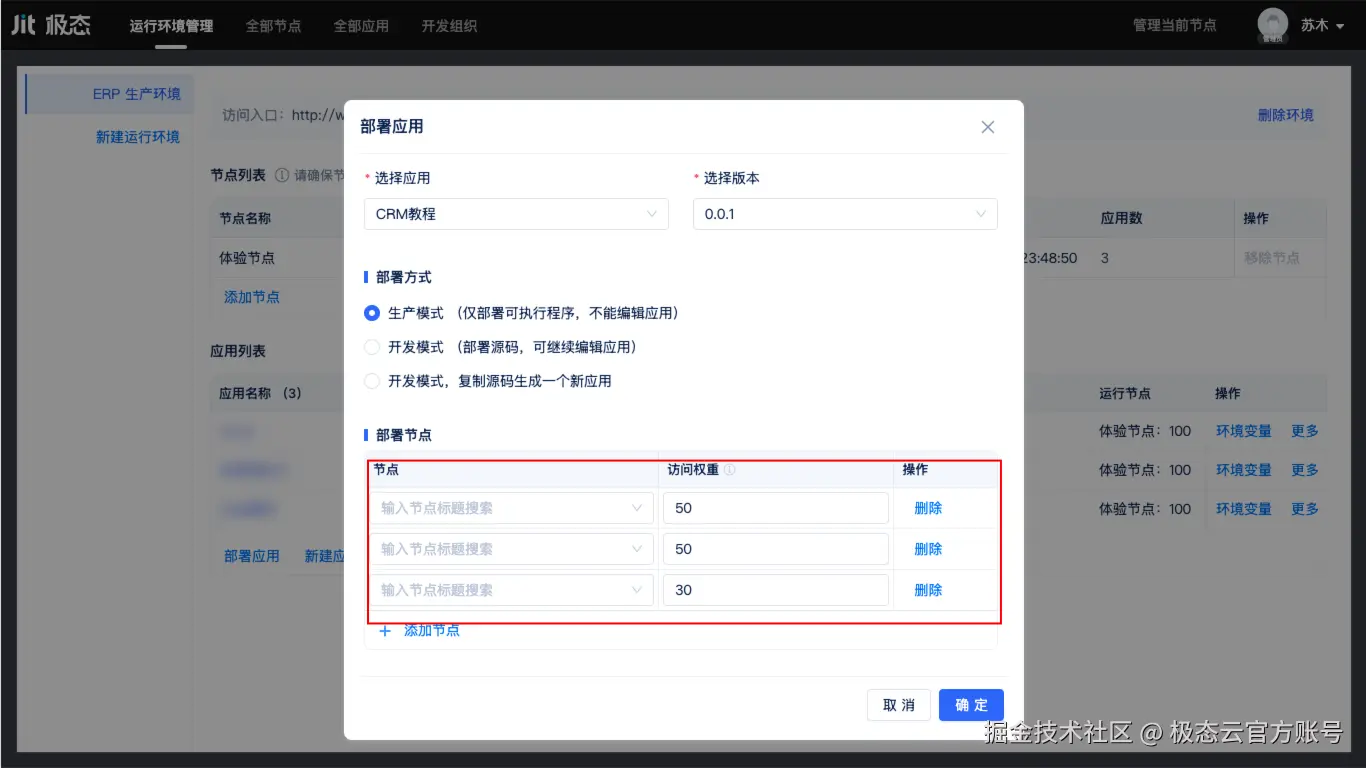1366x768 pixels.
Task: Open node search dropdown in weight 30 row
Action: pos(511,590)
